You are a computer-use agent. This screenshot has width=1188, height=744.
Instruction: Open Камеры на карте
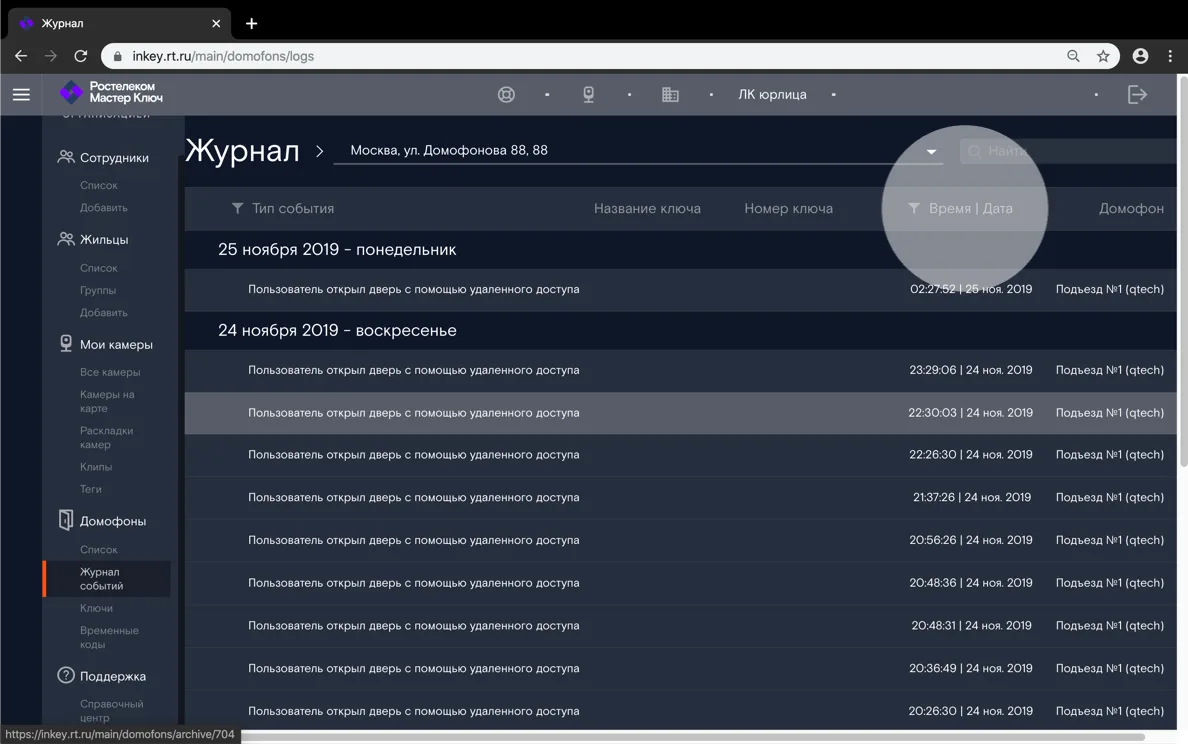click(x=107, y=401)
